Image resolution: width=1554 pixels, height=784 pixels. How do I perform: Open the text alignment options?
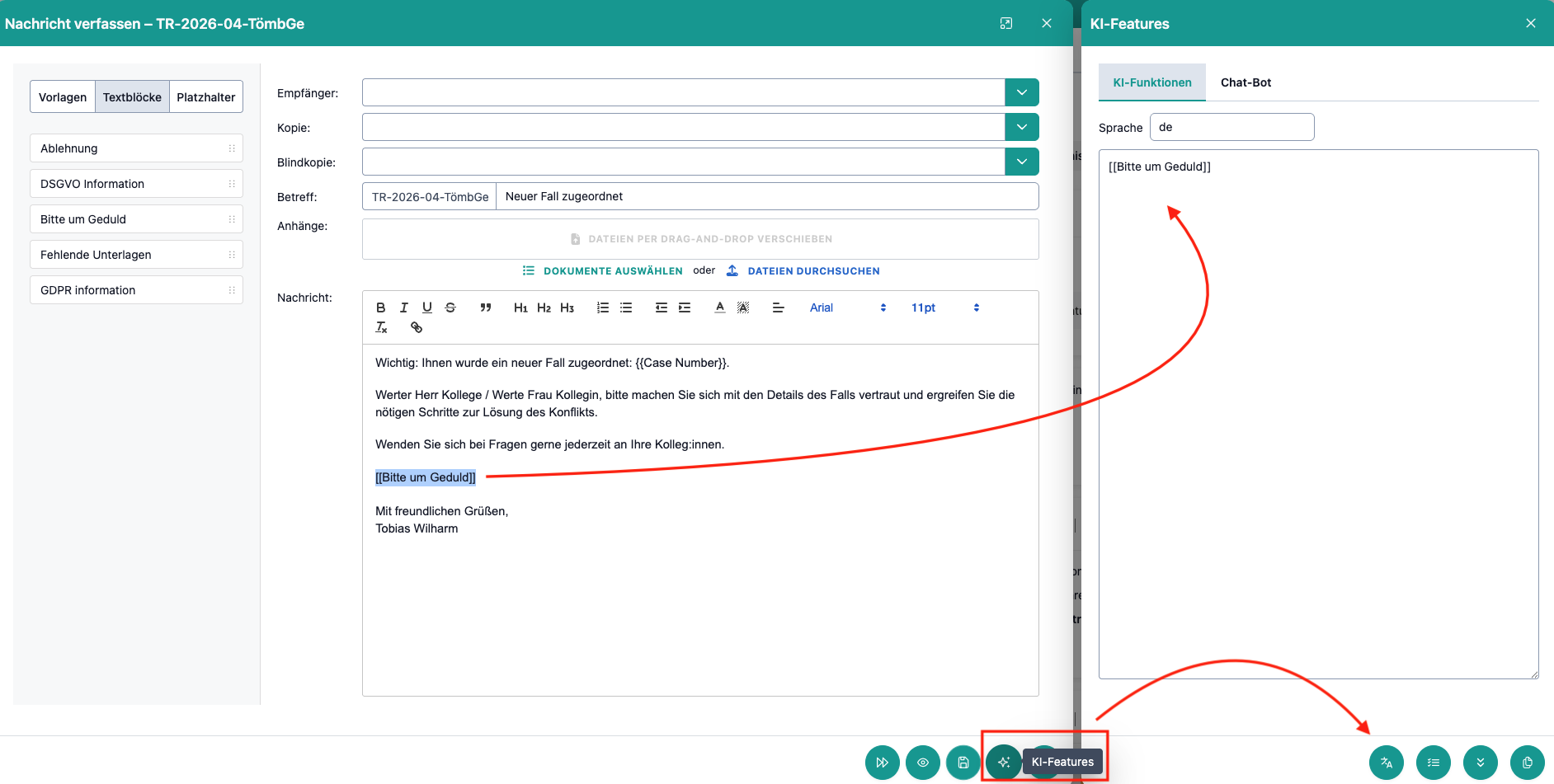point(778,307)
